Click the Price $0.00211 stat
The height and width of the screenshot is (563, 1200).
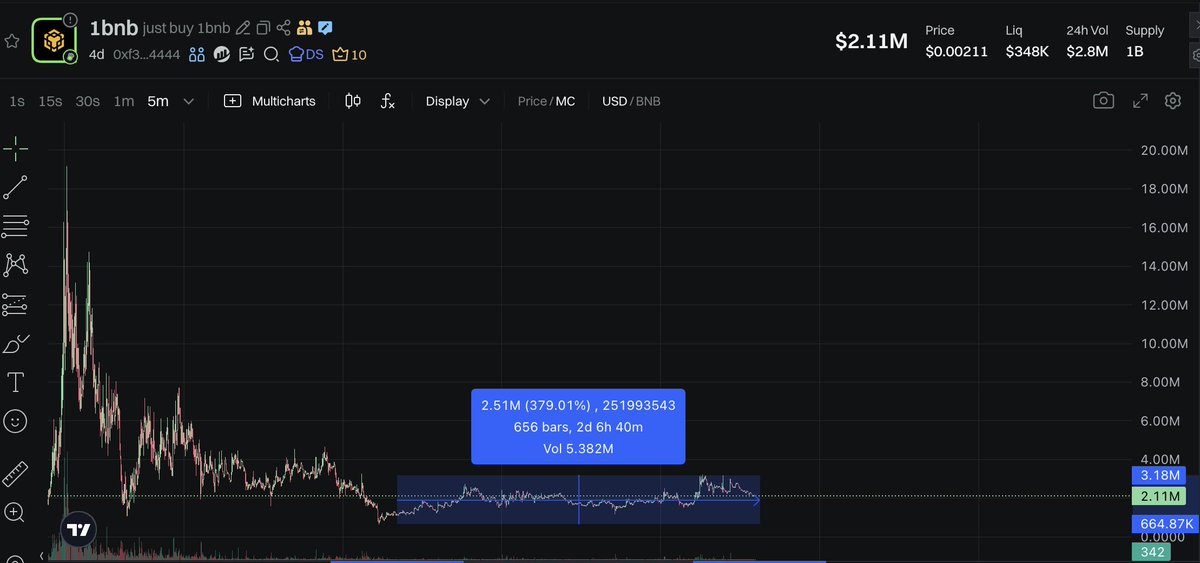[x=956, y=41]
